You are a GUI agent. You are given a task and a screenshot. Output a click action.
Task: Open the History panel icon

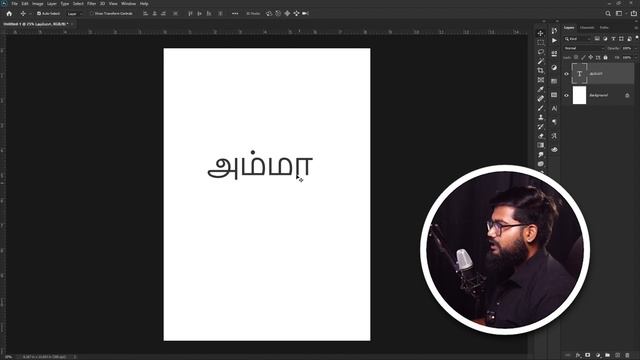point(554,31)
